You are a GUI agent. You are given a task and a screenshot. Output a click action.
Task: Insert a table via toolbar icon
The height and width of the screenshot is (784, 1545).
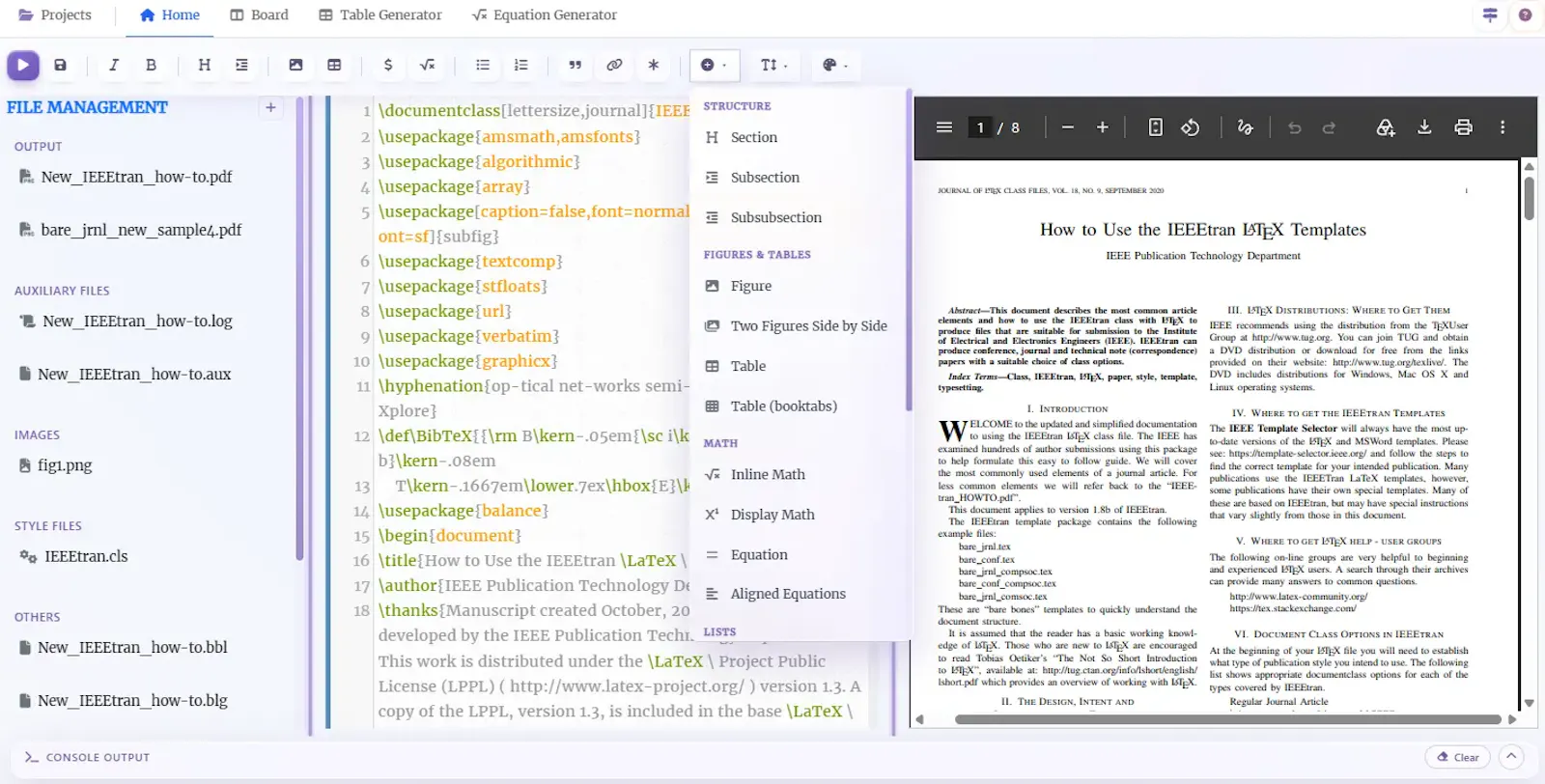pyautogui.click(x=334, y=65)
